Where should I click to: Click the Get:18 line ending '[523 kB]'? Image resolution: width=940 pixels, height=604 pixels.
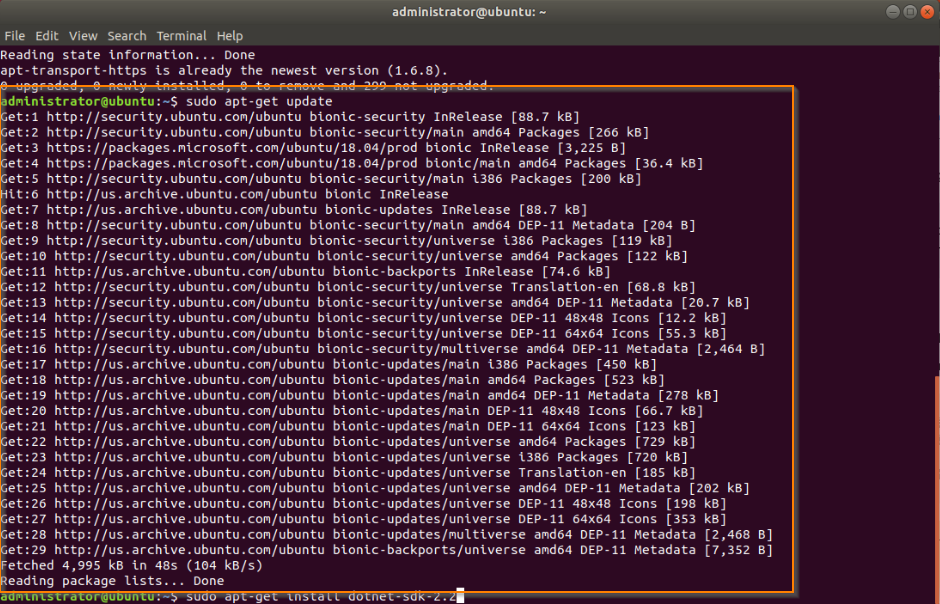[x=333, y=380]
